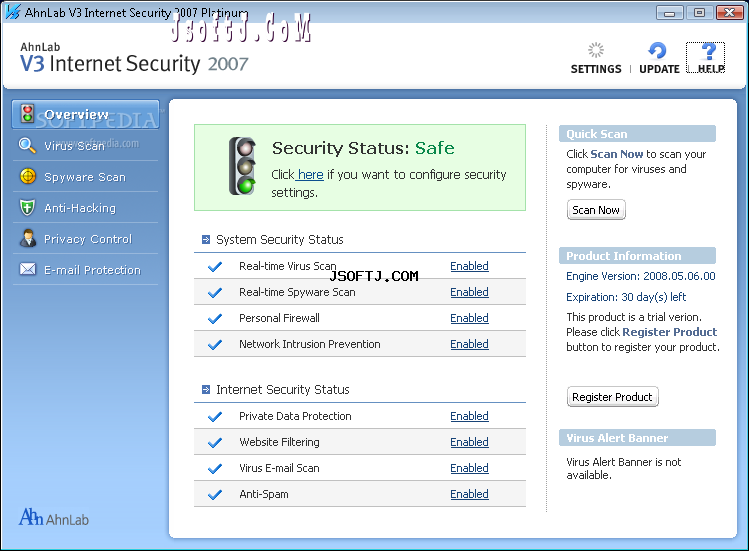Toggle Private Data Protection Enabled link
The height and width of the screenshot is (551, 749).
[x=469, y=416]
